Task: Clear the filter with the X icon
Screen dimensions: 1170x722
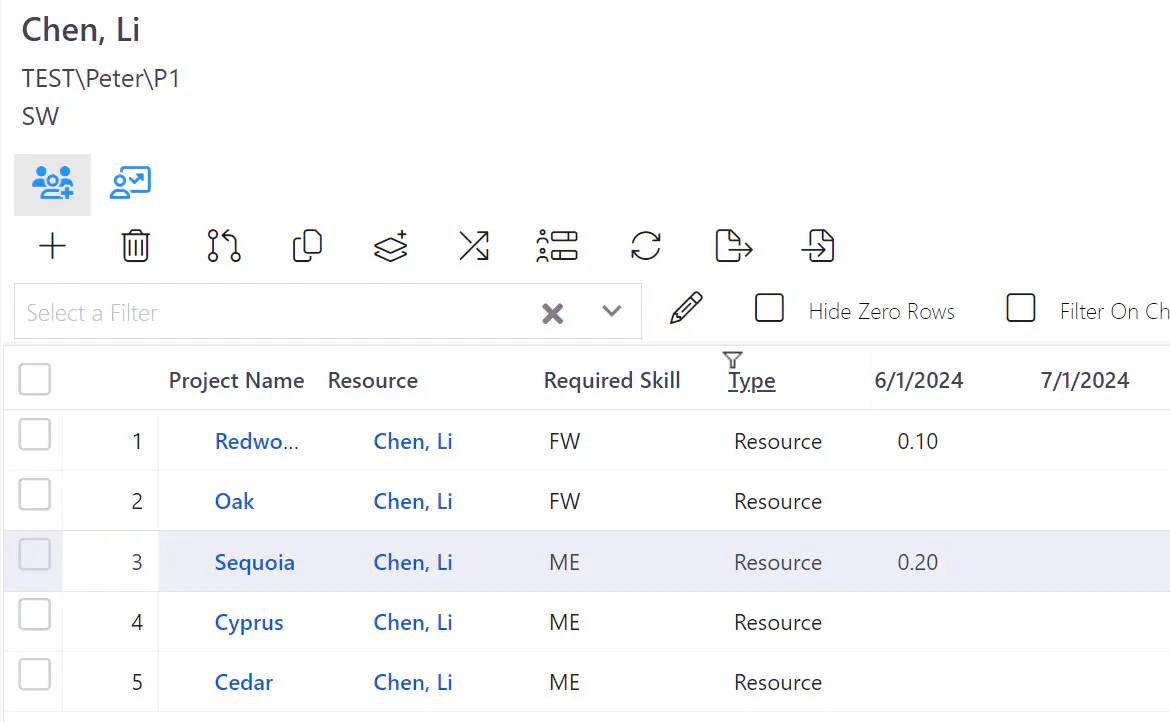Action: (x=552, y=313)
